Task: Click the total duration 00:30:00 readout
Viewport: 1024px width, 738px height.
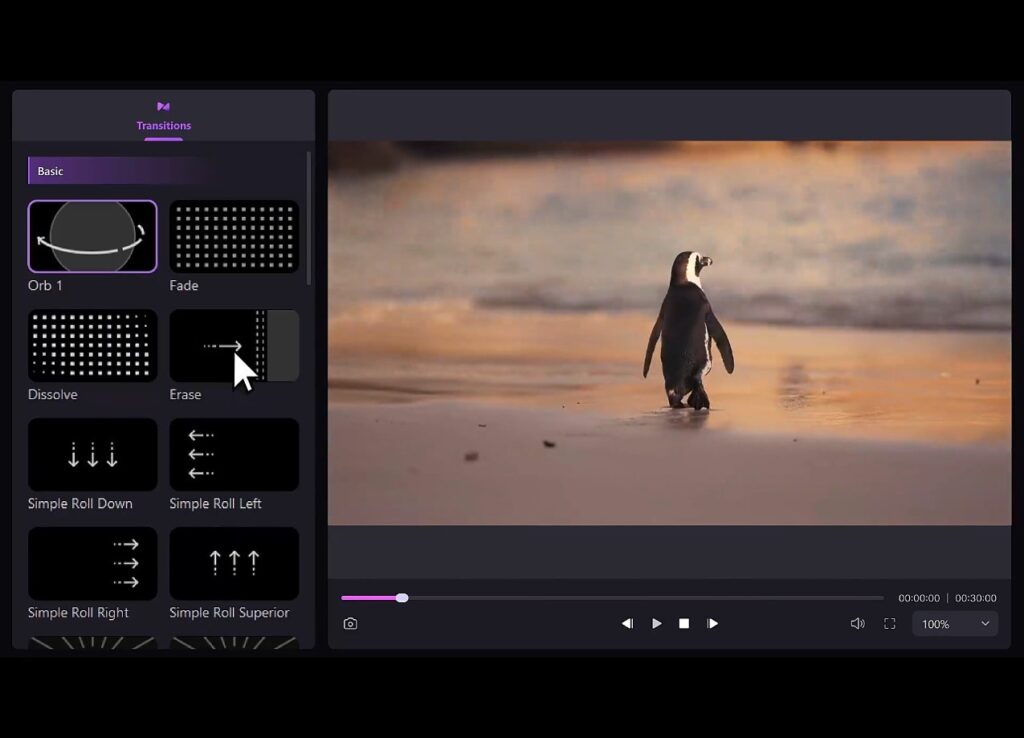Action: click(976, 598)
